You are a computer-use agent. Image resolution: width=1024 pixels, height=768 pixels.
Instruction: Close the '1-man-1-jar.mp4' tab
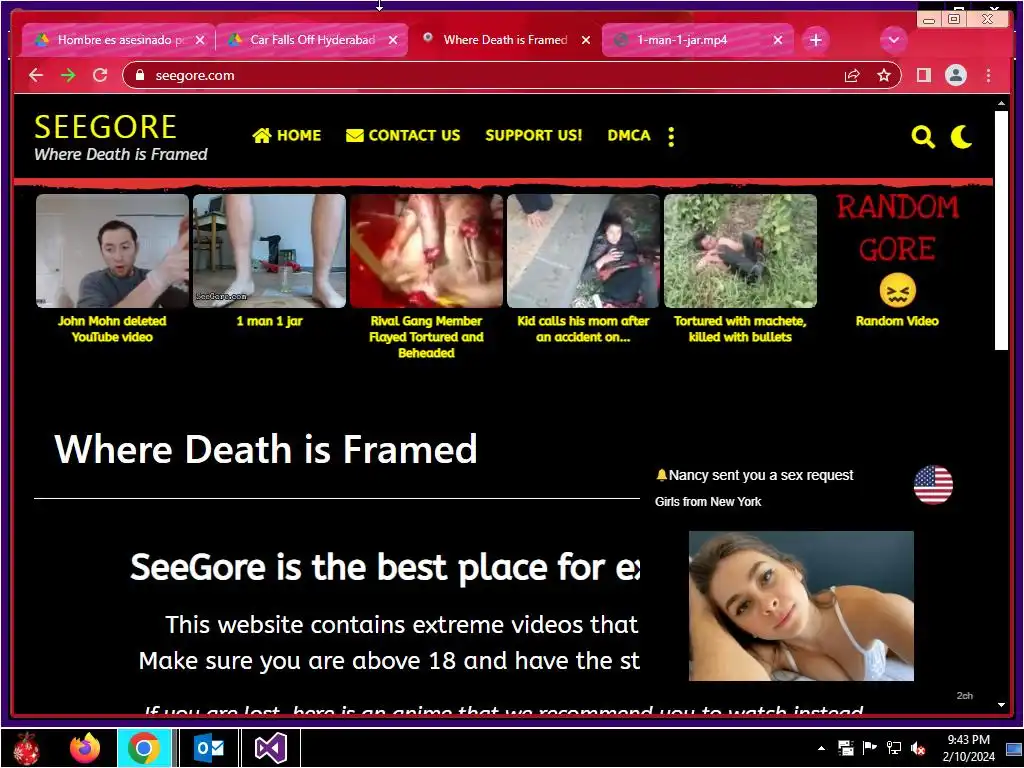click(778, 40)
